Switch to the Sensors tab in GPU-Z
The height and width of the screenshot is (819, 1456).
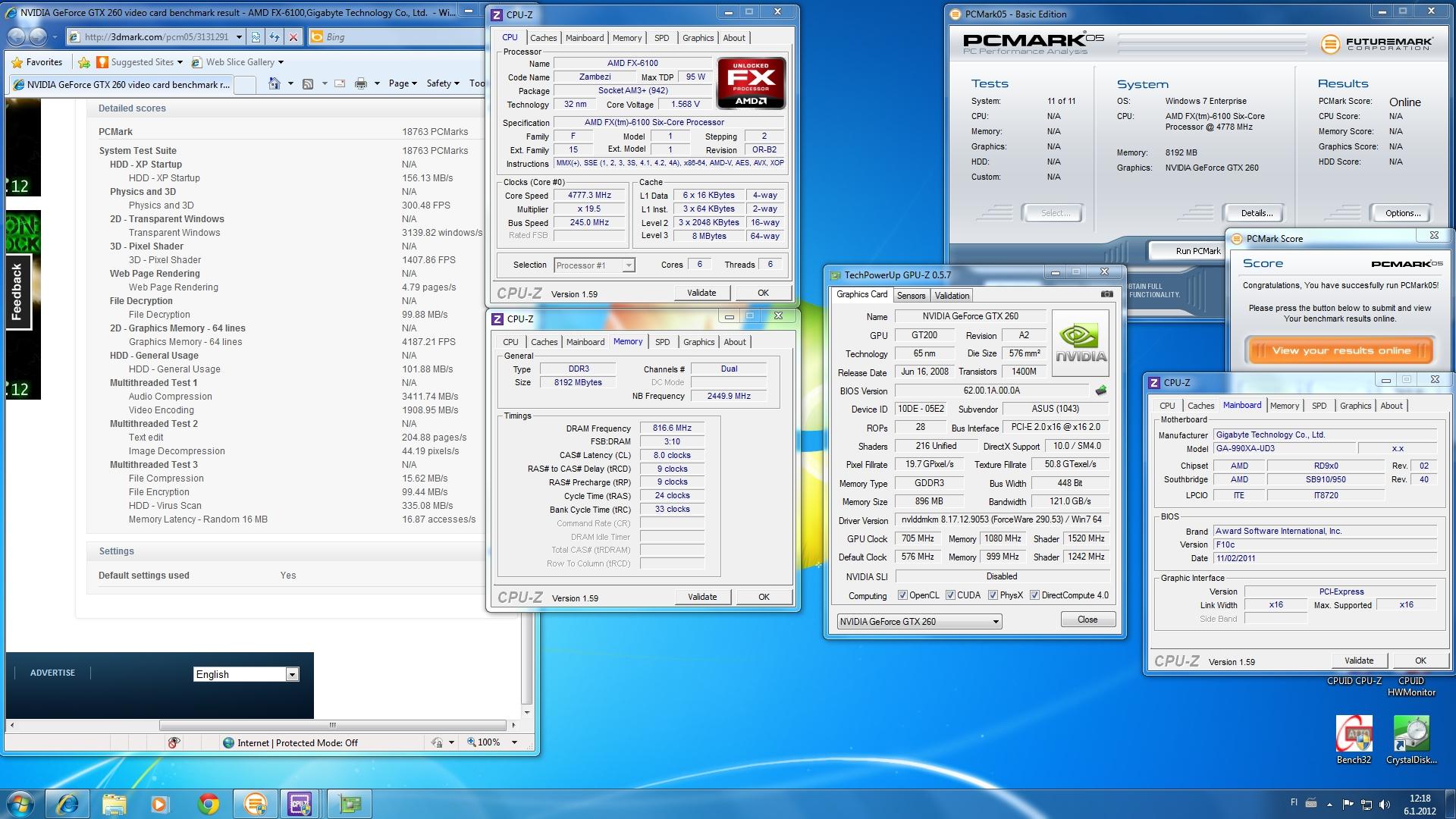[911, 296]
